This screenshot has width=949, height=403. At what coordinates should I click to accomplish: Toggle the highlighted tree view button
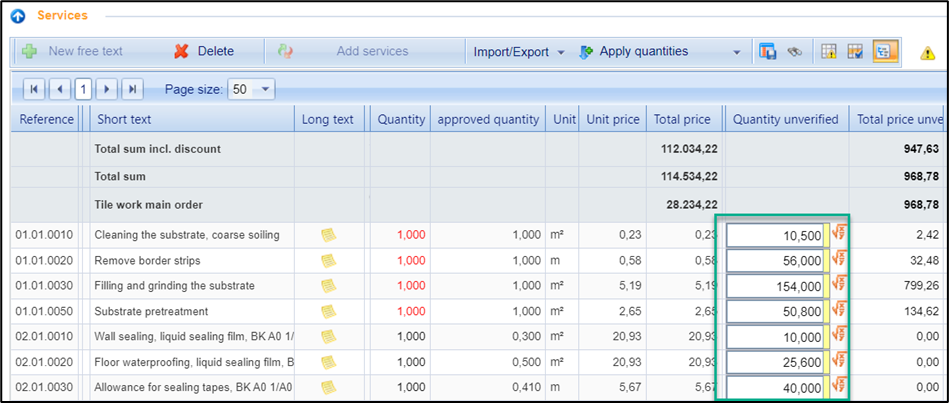click(885, 52)
